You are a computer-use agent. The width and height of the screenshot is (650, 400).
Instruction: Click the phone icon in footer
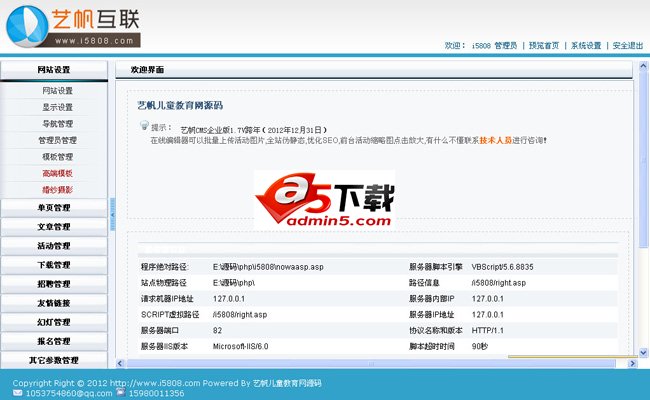click(120, 392)
